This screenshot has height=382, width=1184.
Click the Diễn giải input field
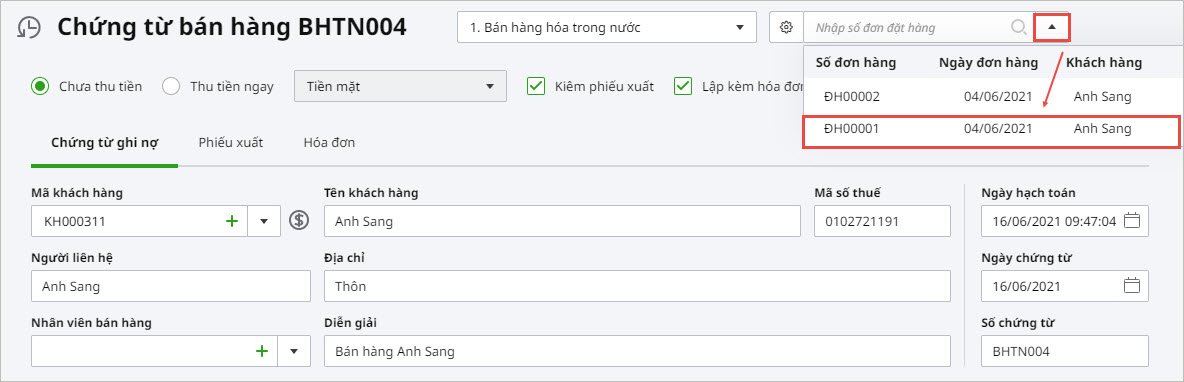tap(637, 351)
